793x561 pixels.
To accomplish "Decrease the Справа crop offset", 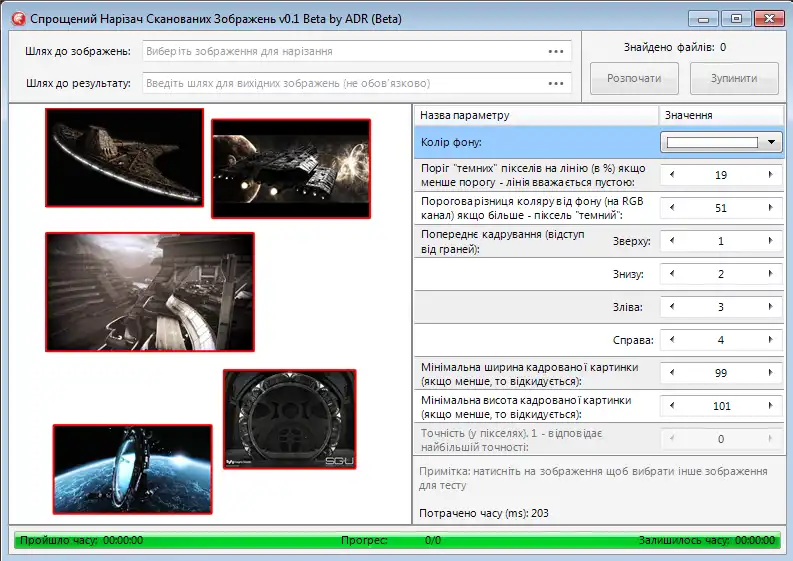I will (672, 340).
